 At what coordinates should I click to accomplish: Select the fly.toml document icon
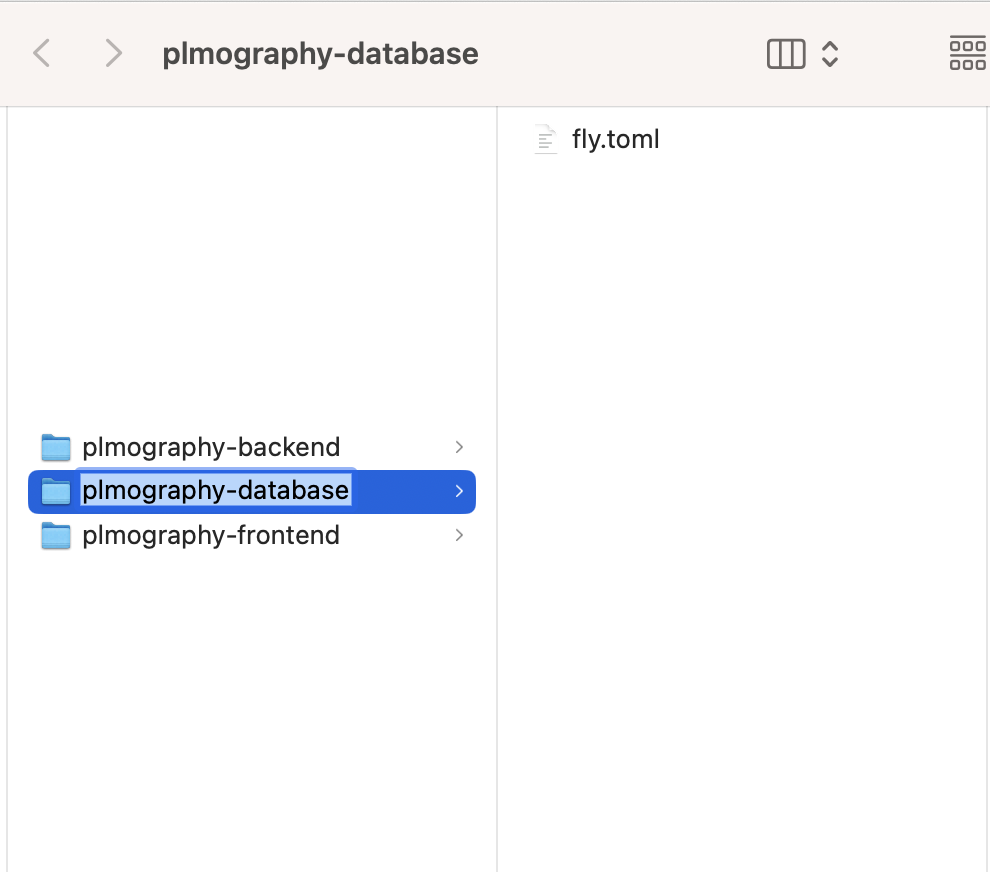(x=546, y=140)
